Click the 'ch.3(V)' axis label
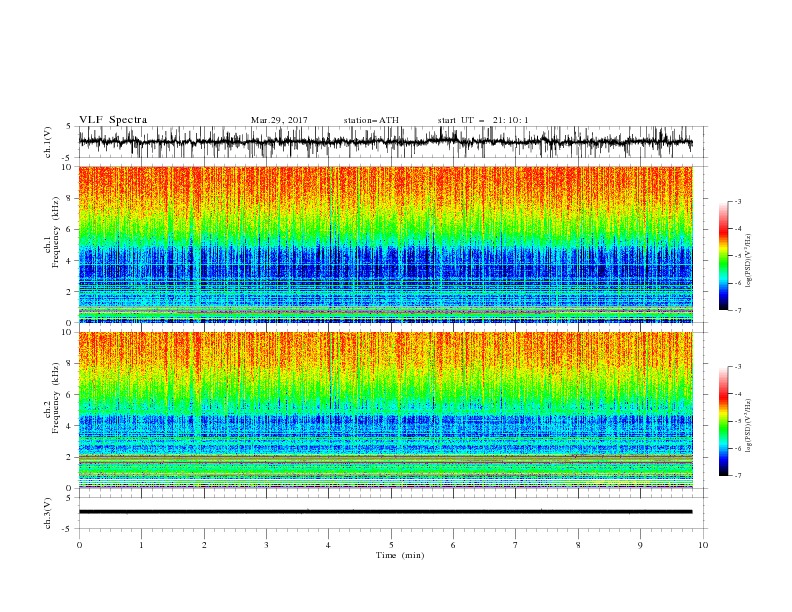Screen dimensions: 792x612 pos(48,513)
